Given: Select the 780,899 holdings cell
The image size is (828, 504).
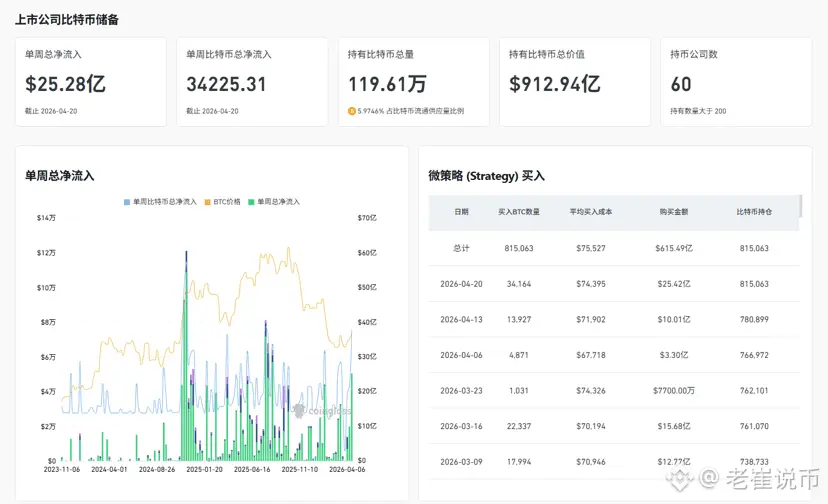Looking at the screenshot, I should click(x=754, y=320).
